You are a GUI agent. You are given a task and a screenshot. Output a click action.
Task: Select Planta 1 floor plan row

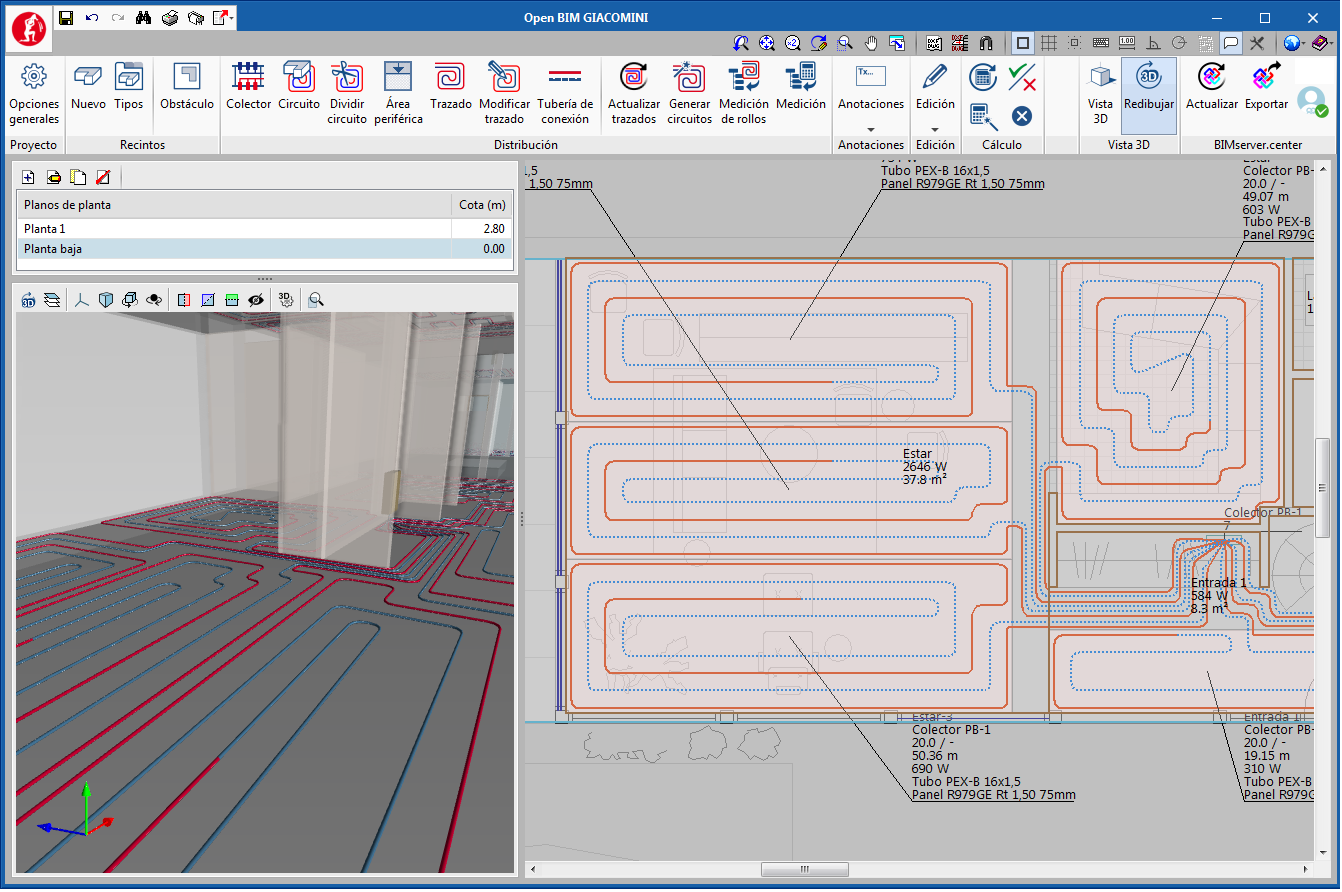click(264, 228)
